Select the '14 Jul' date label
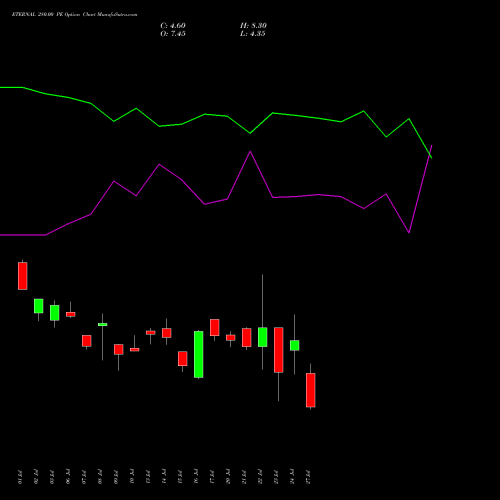Screen dimensions: 500x500 coord(164,477)
